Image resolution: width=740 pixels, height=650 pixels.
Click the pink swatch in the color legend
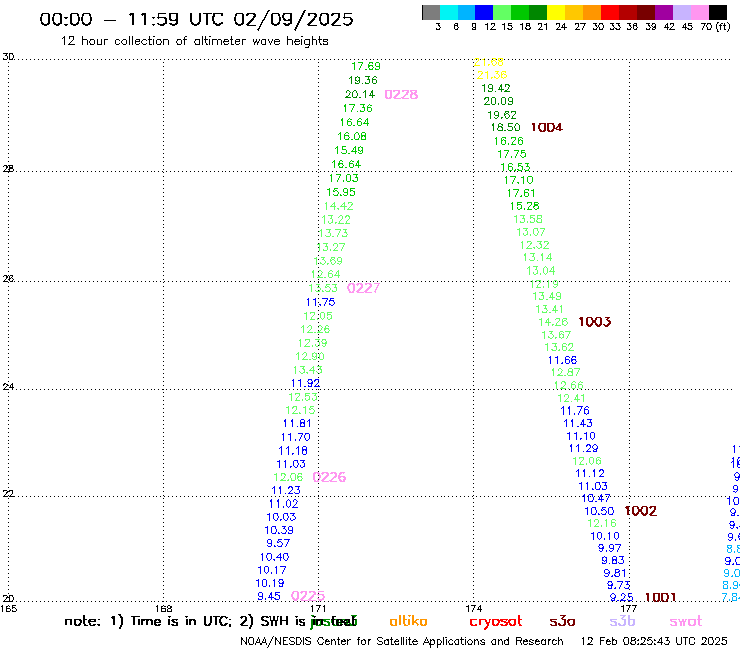point(699,12)
